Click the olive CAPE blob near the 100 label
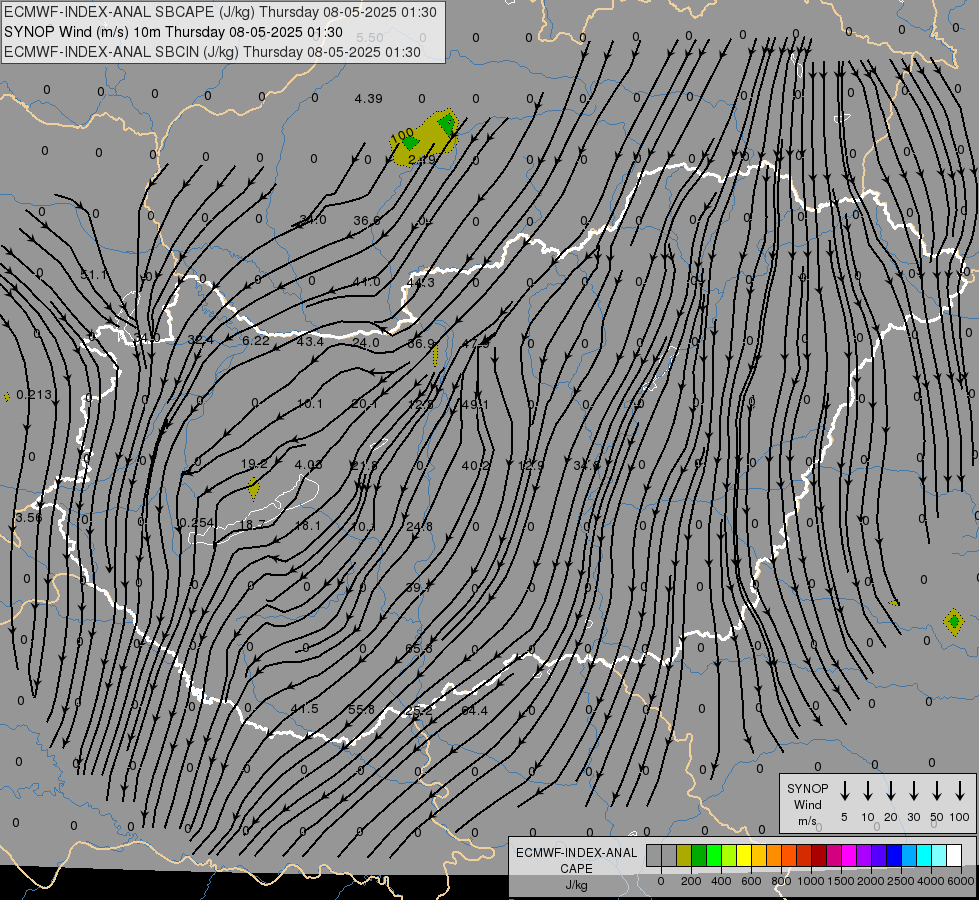 [426, 137]
